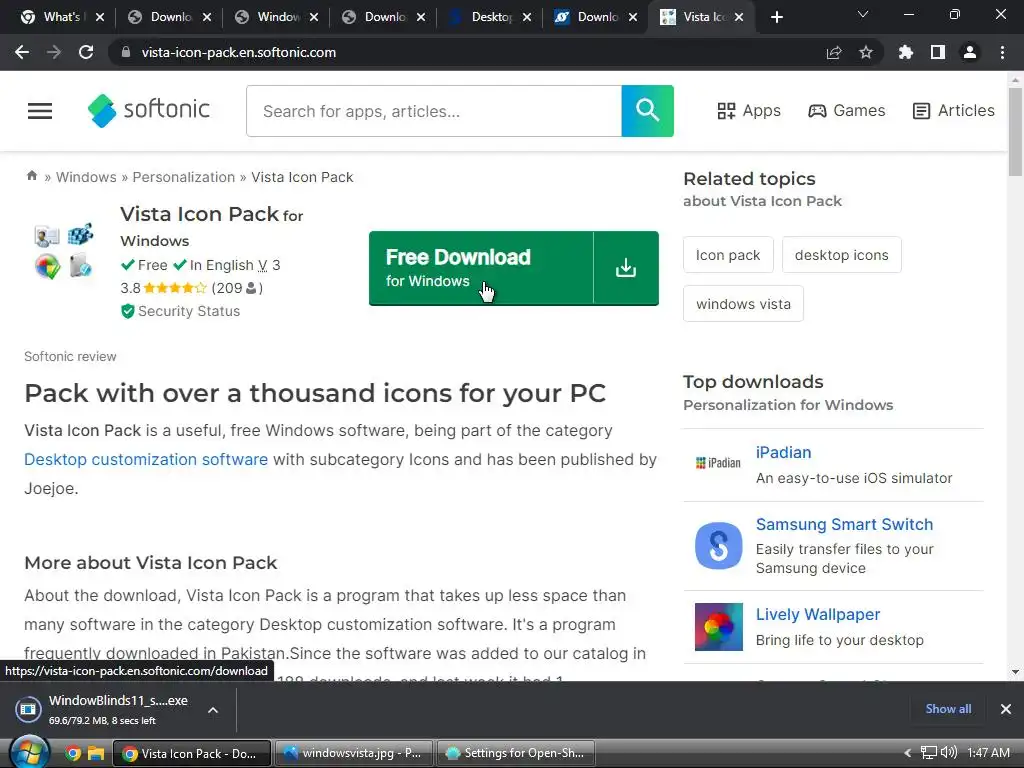Click Personalization in the breadcrumb
The height and width of the screenshot is (768, 1024).
coord(184,177)
